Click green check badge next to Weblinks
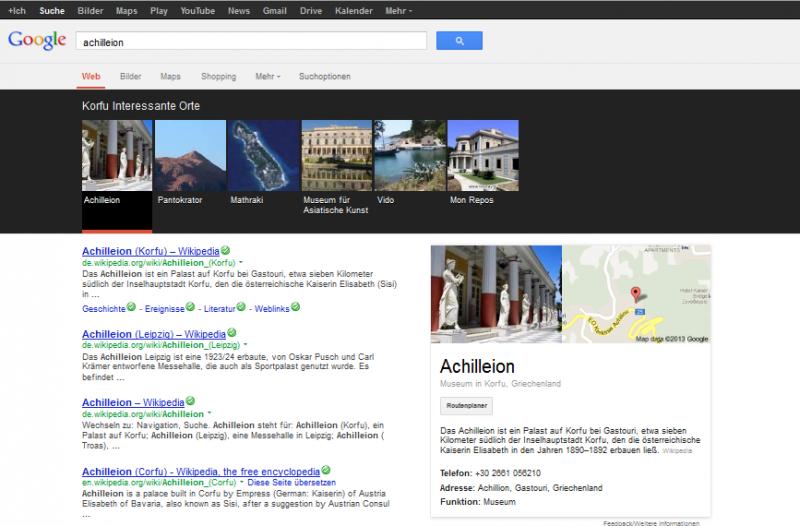Viewport: 800px width, 526px height. coord(295,307)
